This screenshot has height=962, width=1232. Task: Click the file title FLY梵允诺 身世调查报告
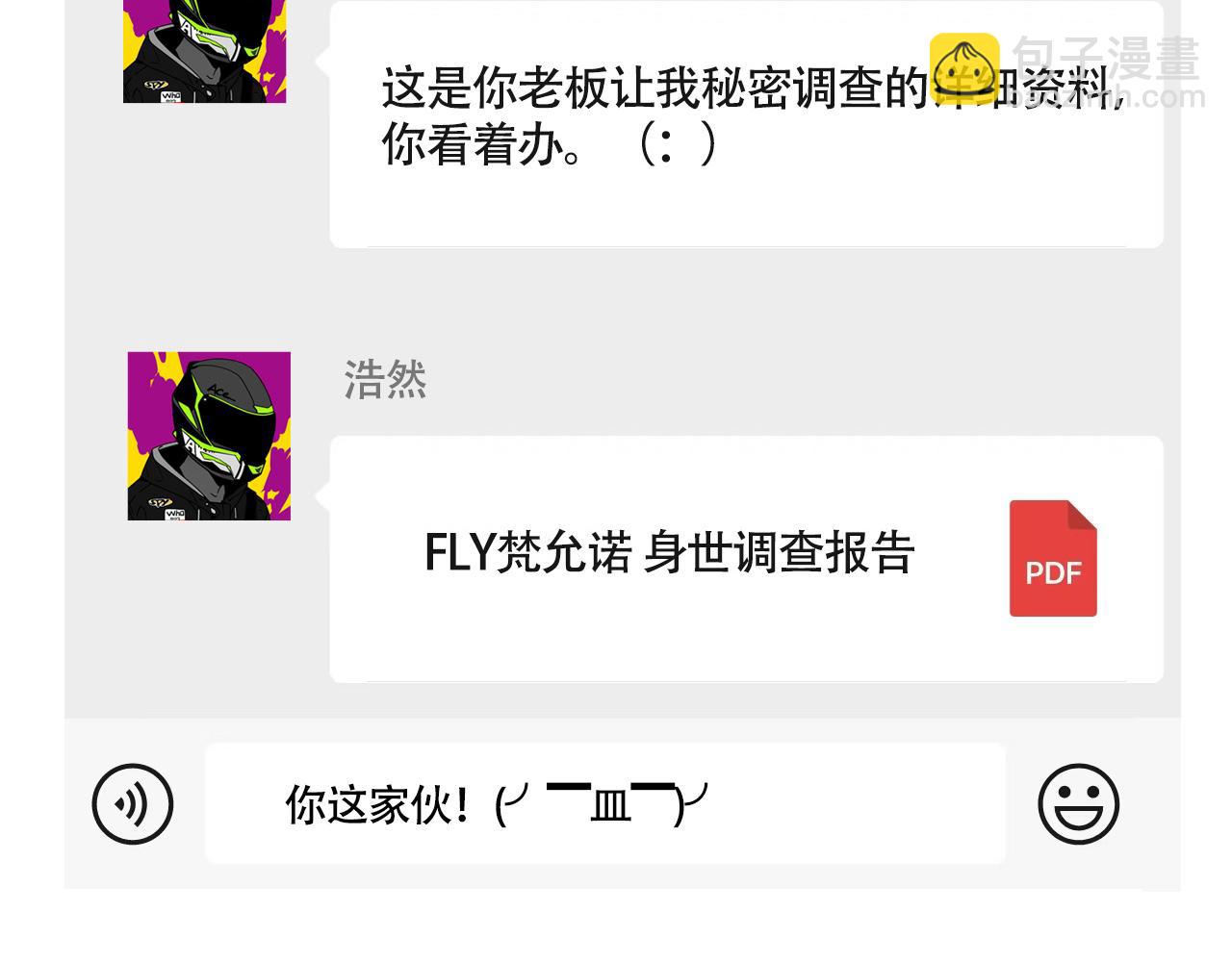tap(669, 553)
